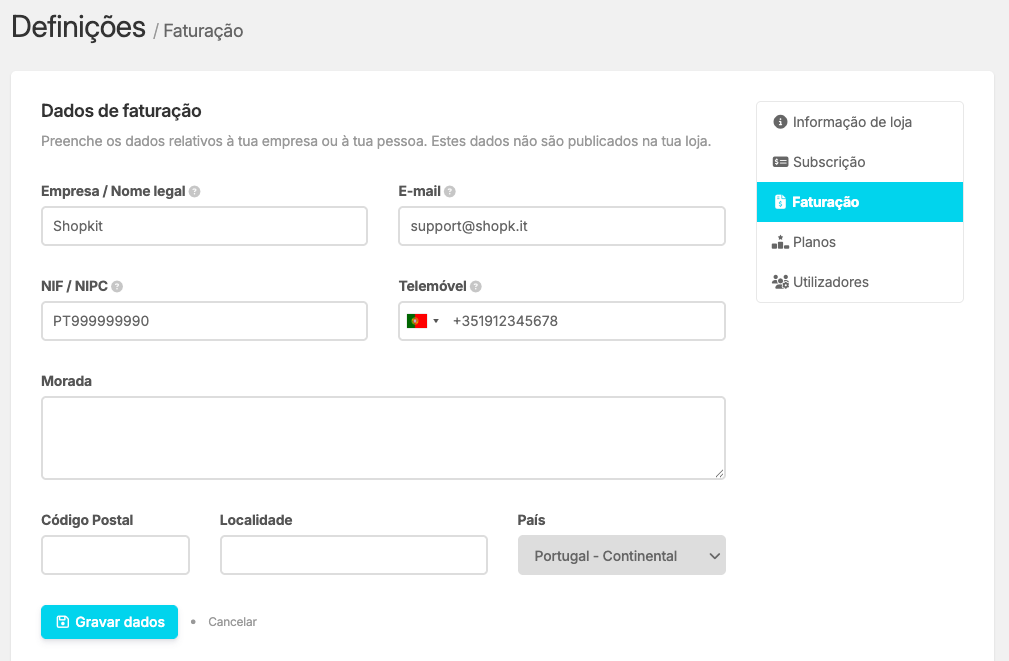This screenshot has height=661, width=1009.
Task: Click the Planos blocks icon in sidebar
Action: 780,242
